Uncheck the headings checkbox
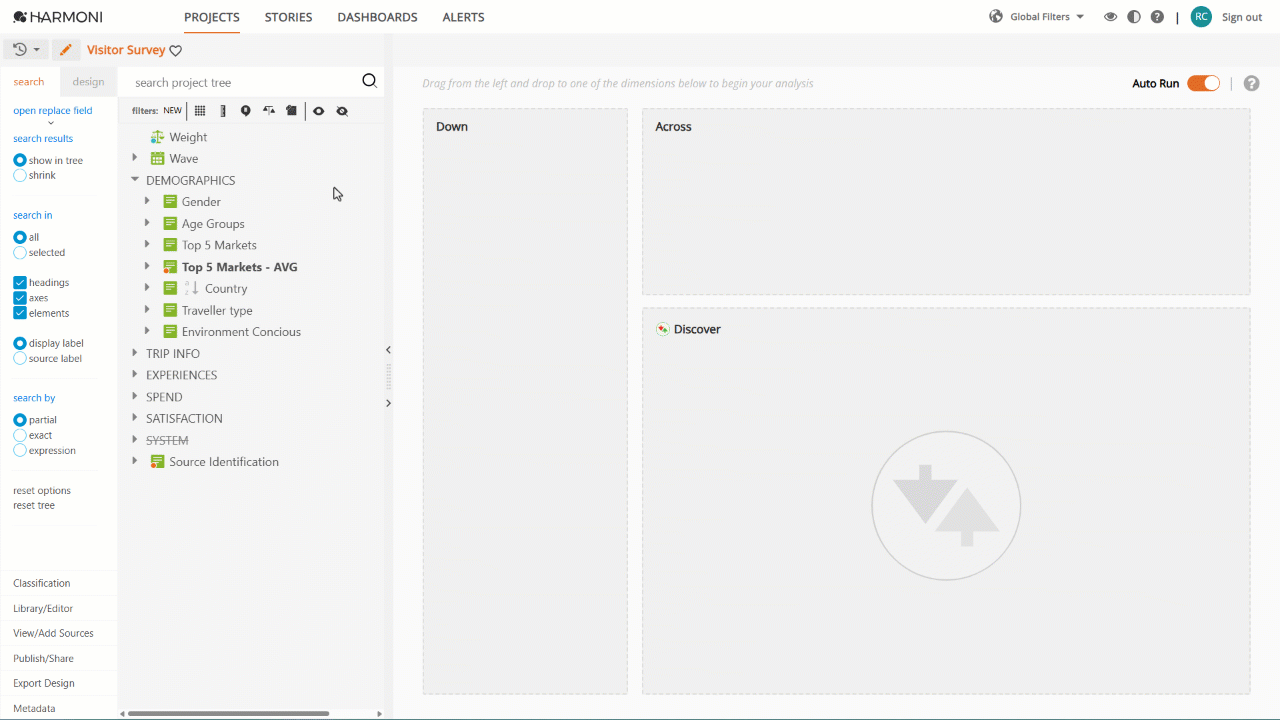The width and height of the screenshot is (1280, 720). click(20, 283)
